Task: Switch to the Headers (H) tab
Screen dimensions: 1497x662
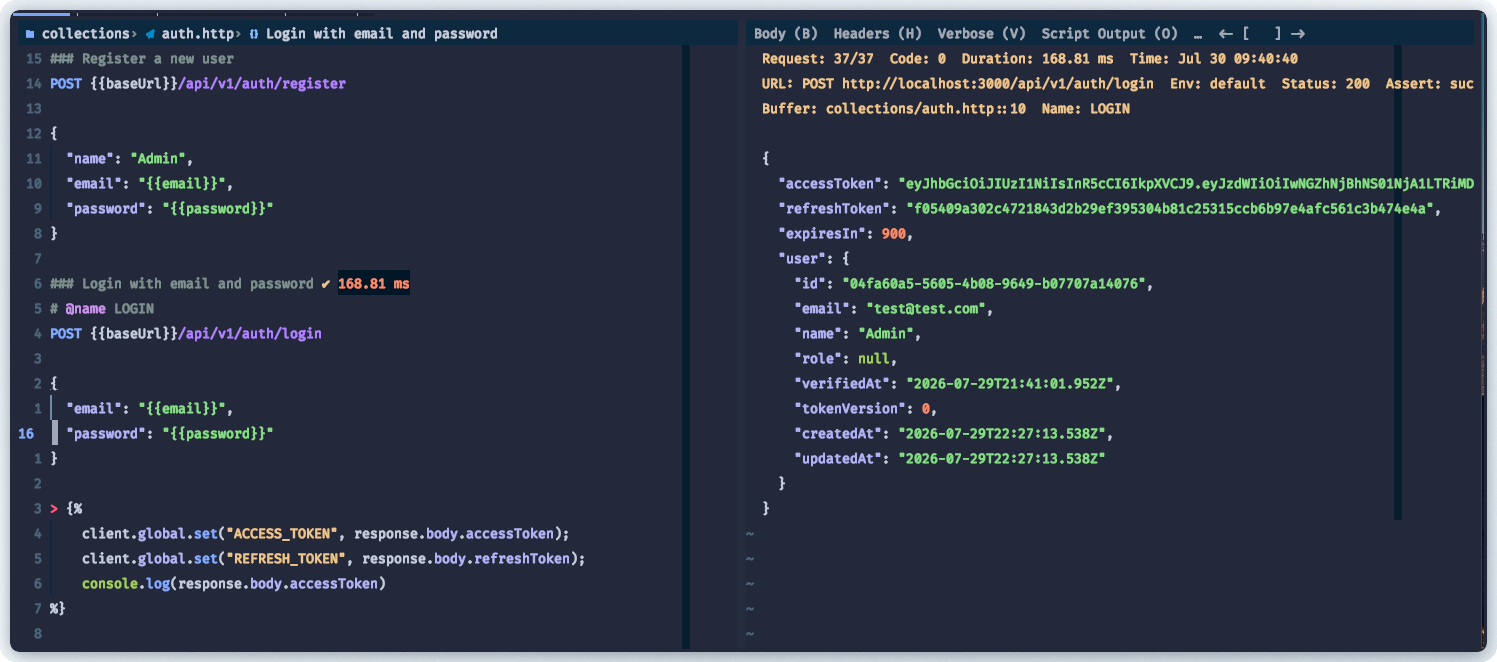Action: tap(878, 34)
